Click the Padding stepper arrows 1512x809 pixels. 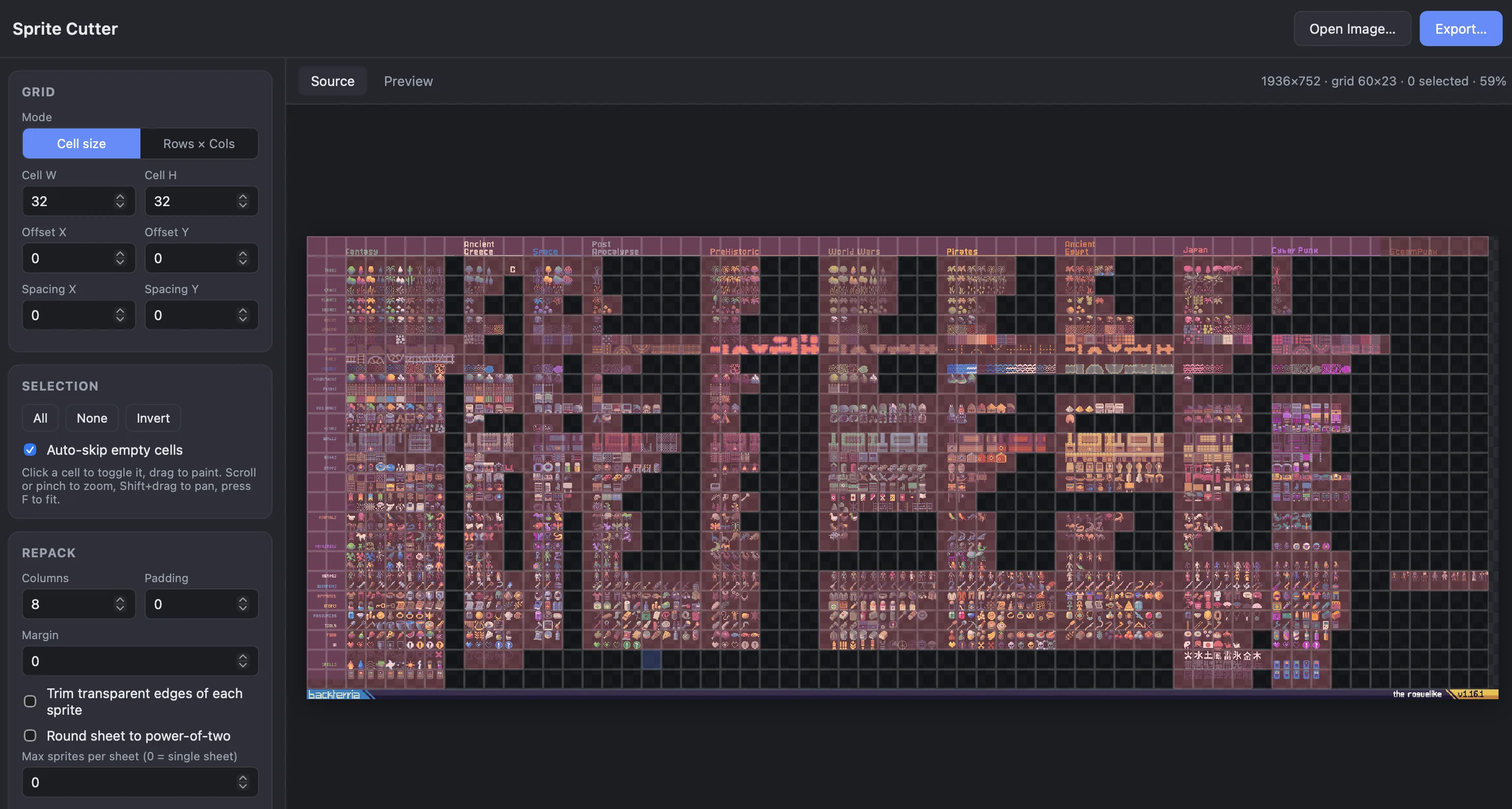[x=243, y=604]
